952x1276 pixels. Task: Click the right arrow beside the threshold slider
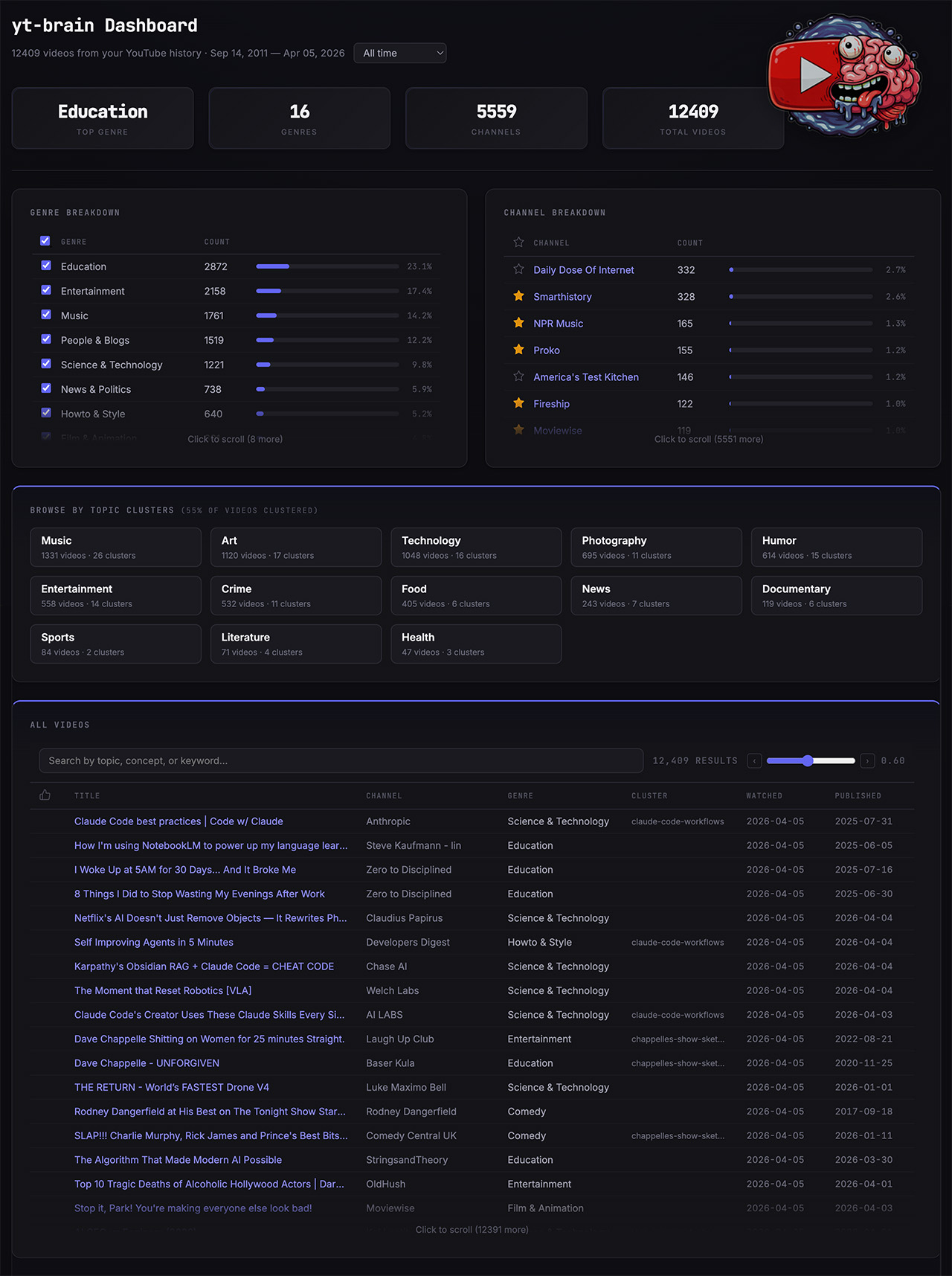[867, 760]
